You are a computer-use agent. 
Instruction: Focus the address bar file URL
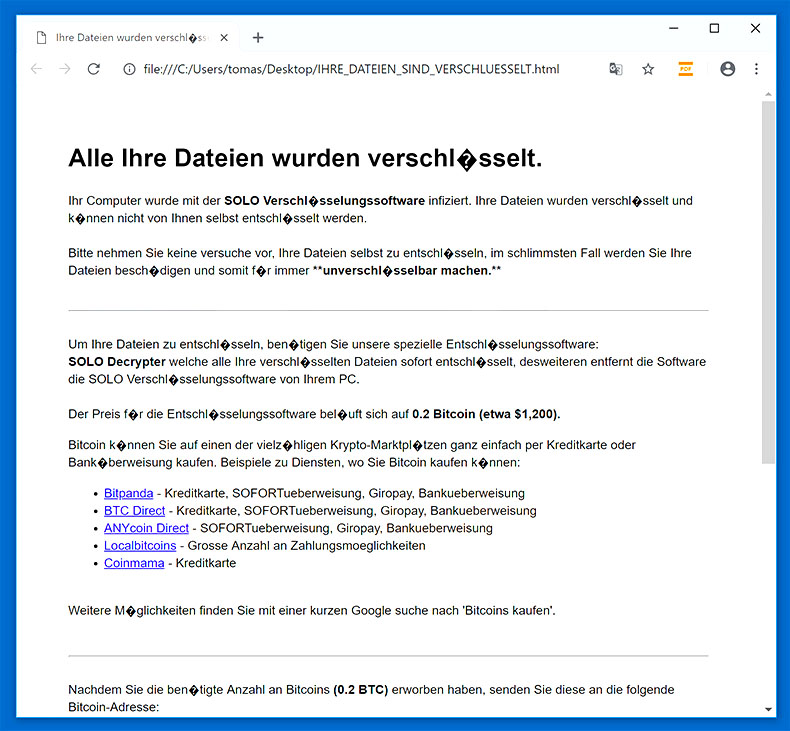tap(350, 69)
